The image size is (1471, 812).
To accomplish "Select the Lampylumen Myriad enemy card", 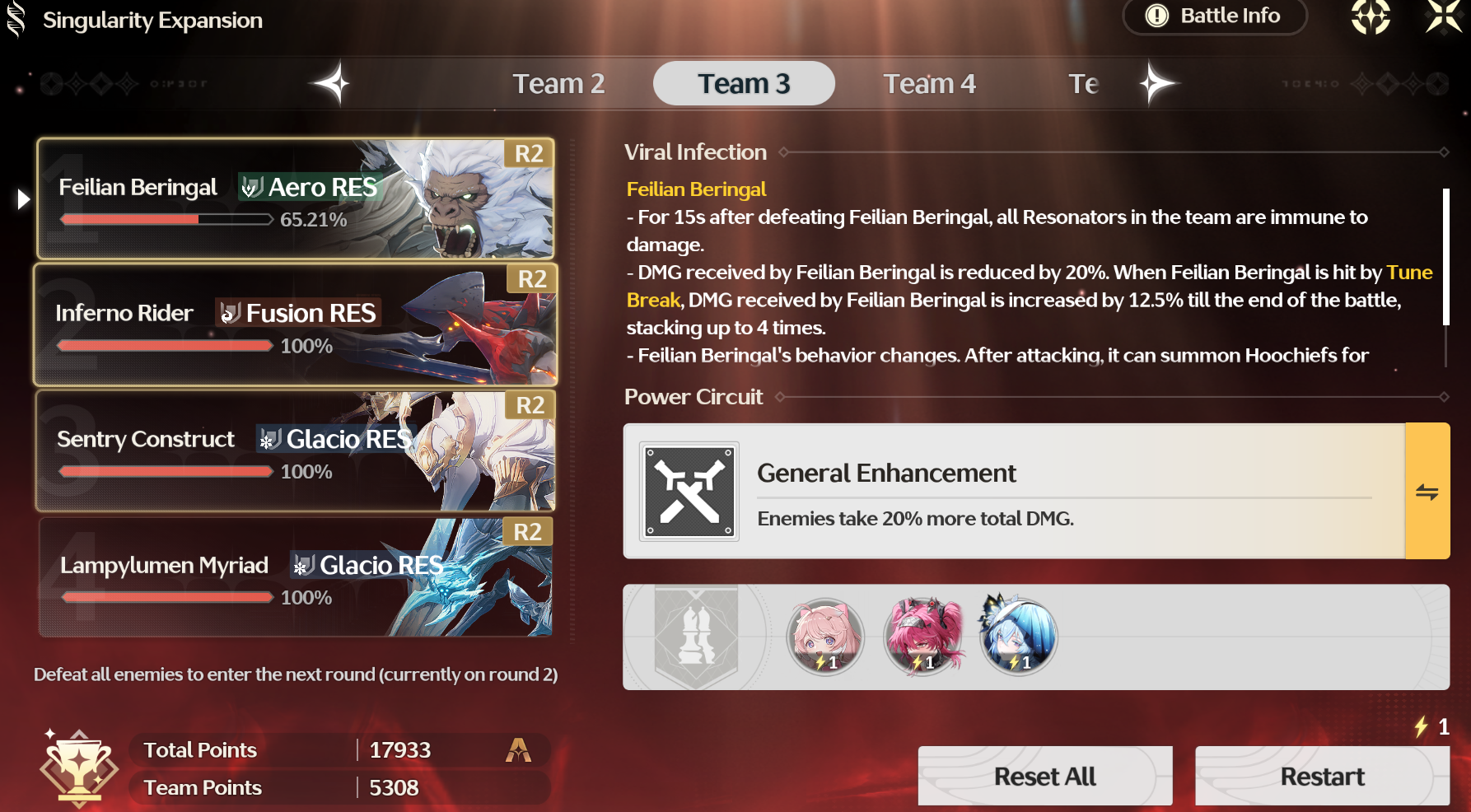I will [296, 576].
